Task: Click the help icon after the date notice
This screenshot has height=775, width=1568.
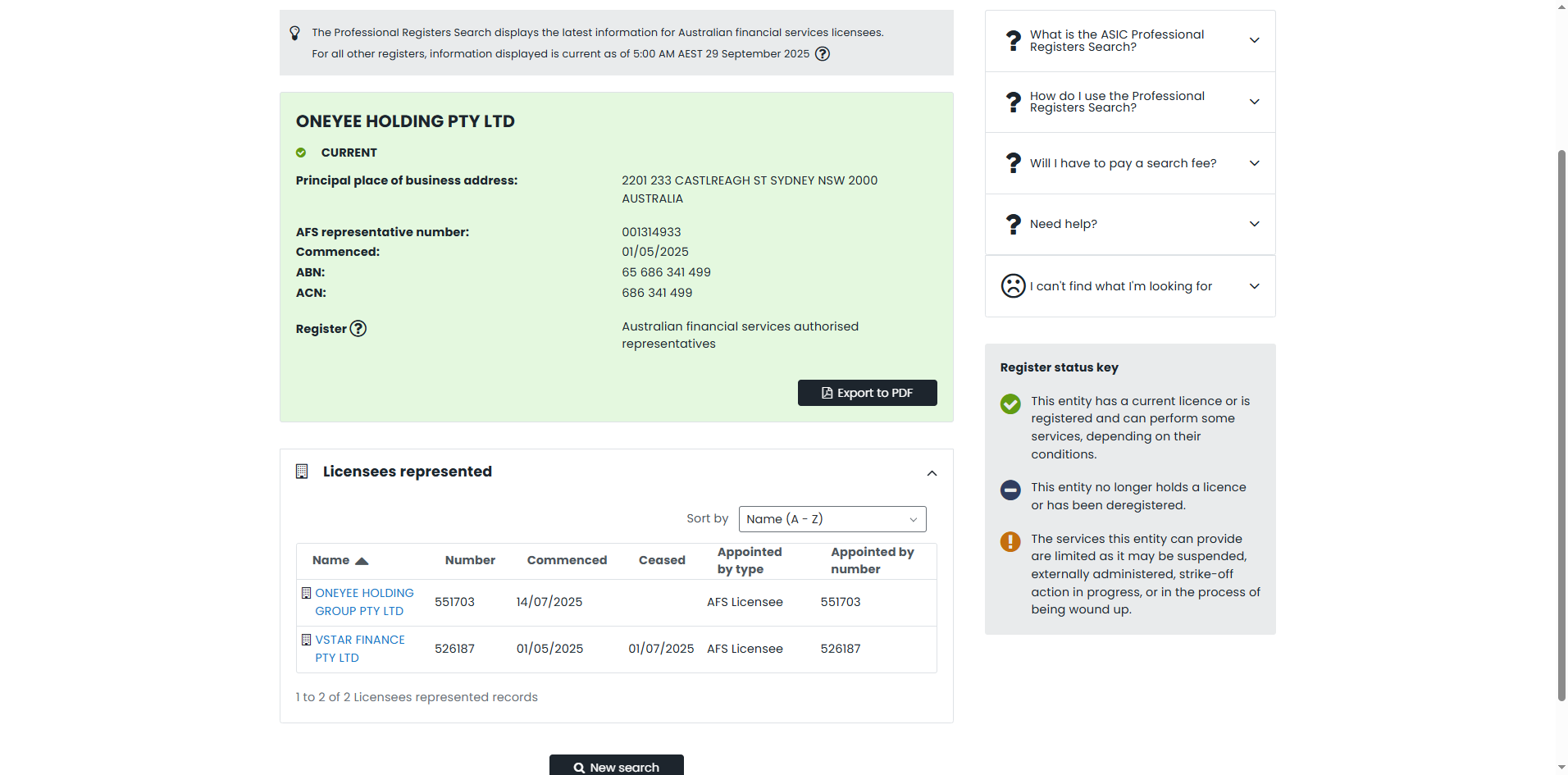Action: click(822, 54)
